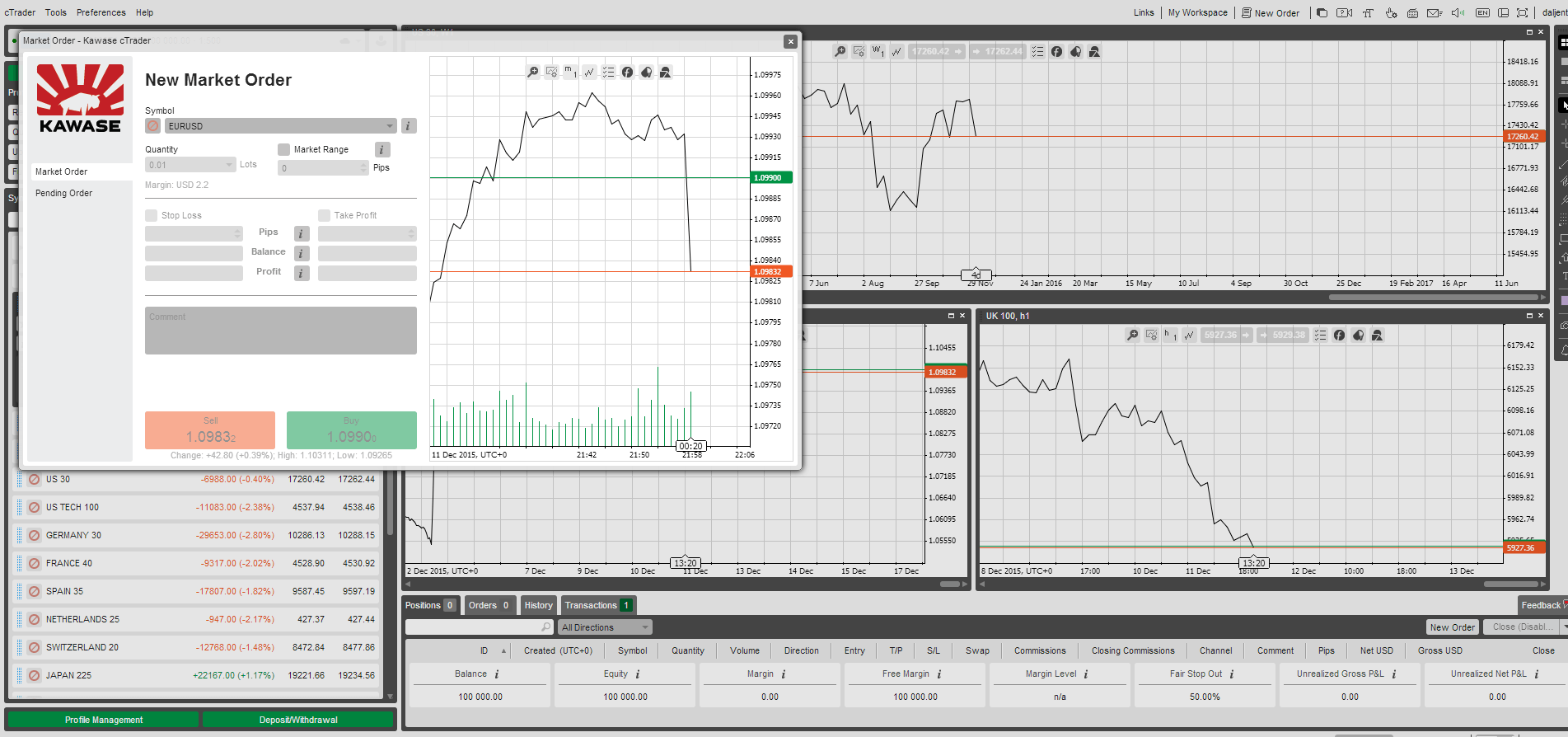The width and height of the screenshot is (1568, 737).
Task: Click shapes icon on UK 100 chart toolbar
Action: pos(1378,335)
